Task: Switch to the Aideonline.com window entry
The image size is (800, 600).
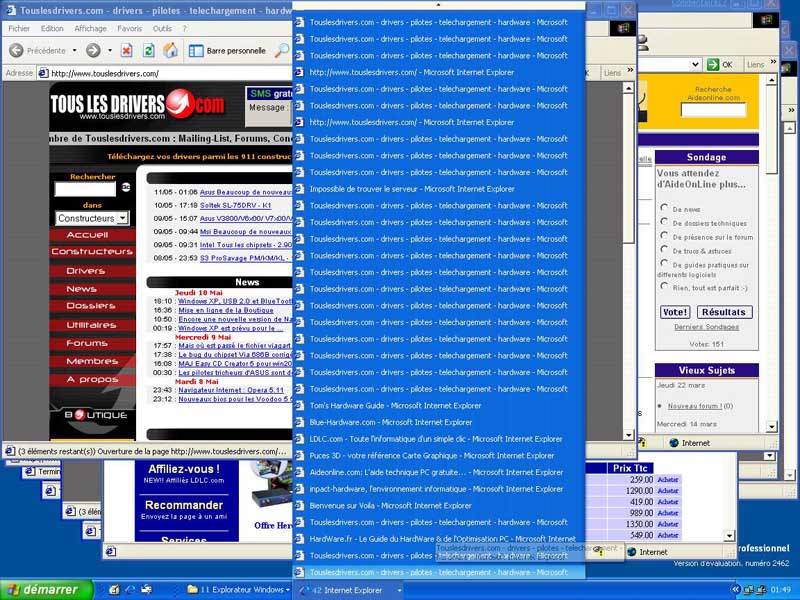Action: click(x=439, y=472)
